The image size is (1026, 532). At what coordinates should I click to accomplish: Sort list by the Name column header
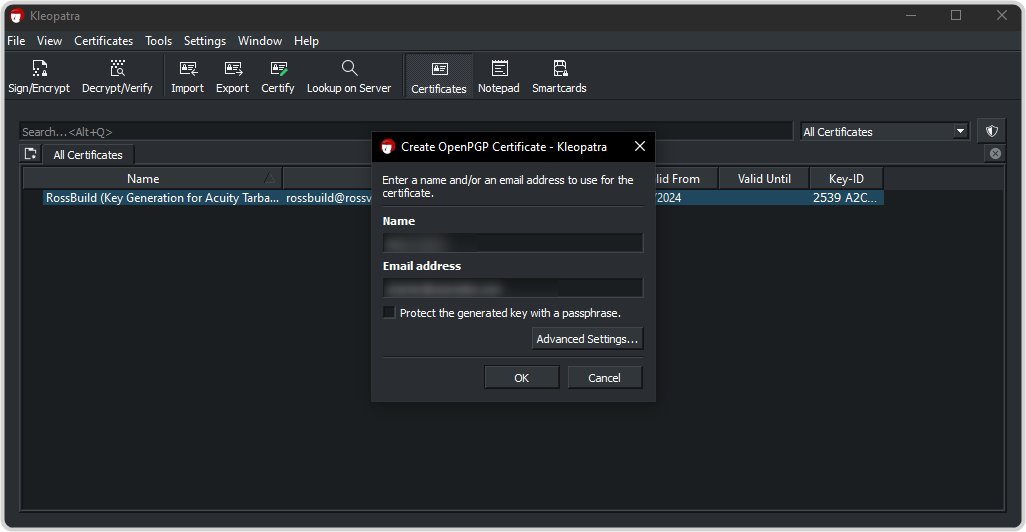[x=143, y=179]
